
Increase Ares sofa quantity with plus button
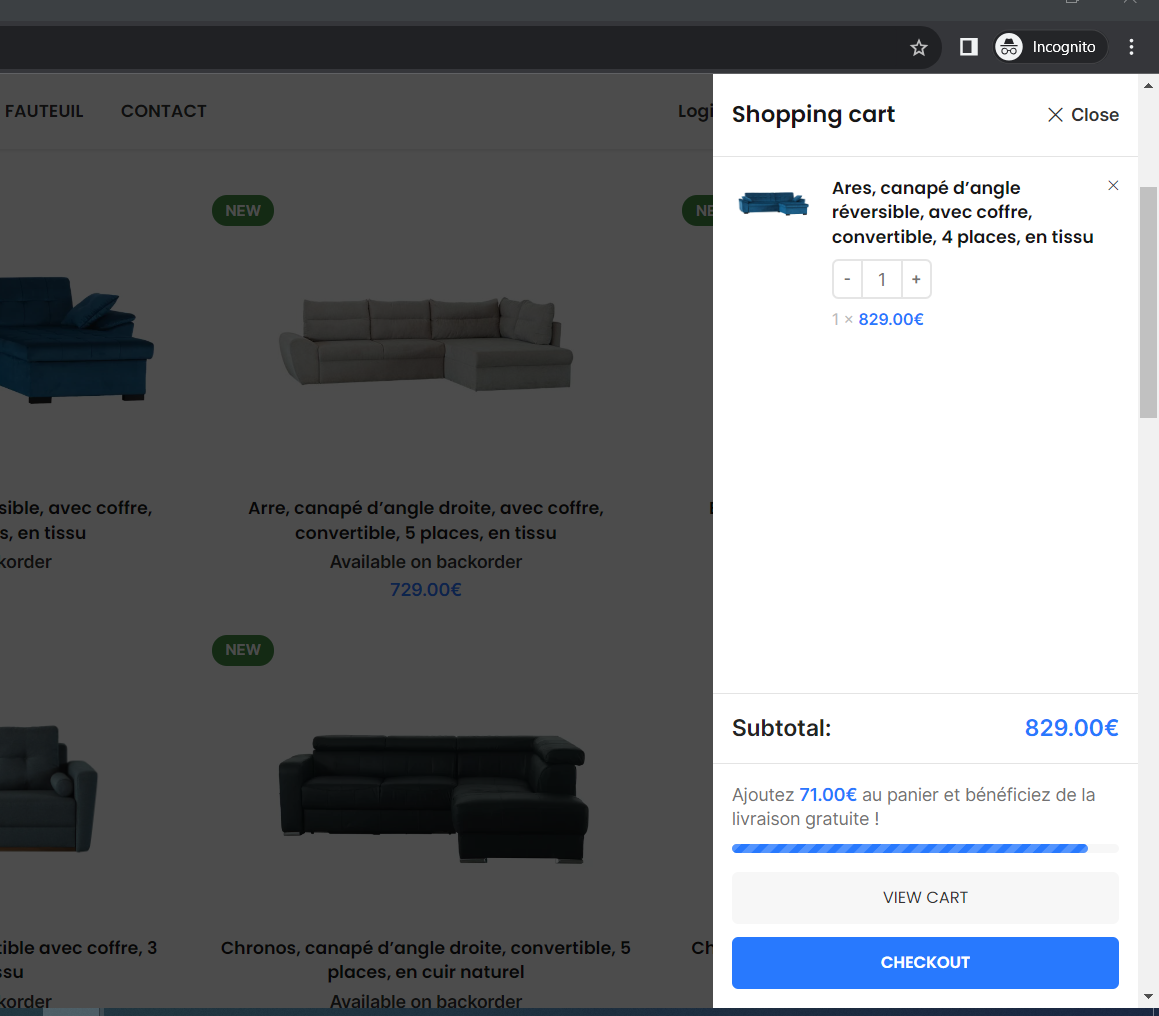[x=916, y=279]
